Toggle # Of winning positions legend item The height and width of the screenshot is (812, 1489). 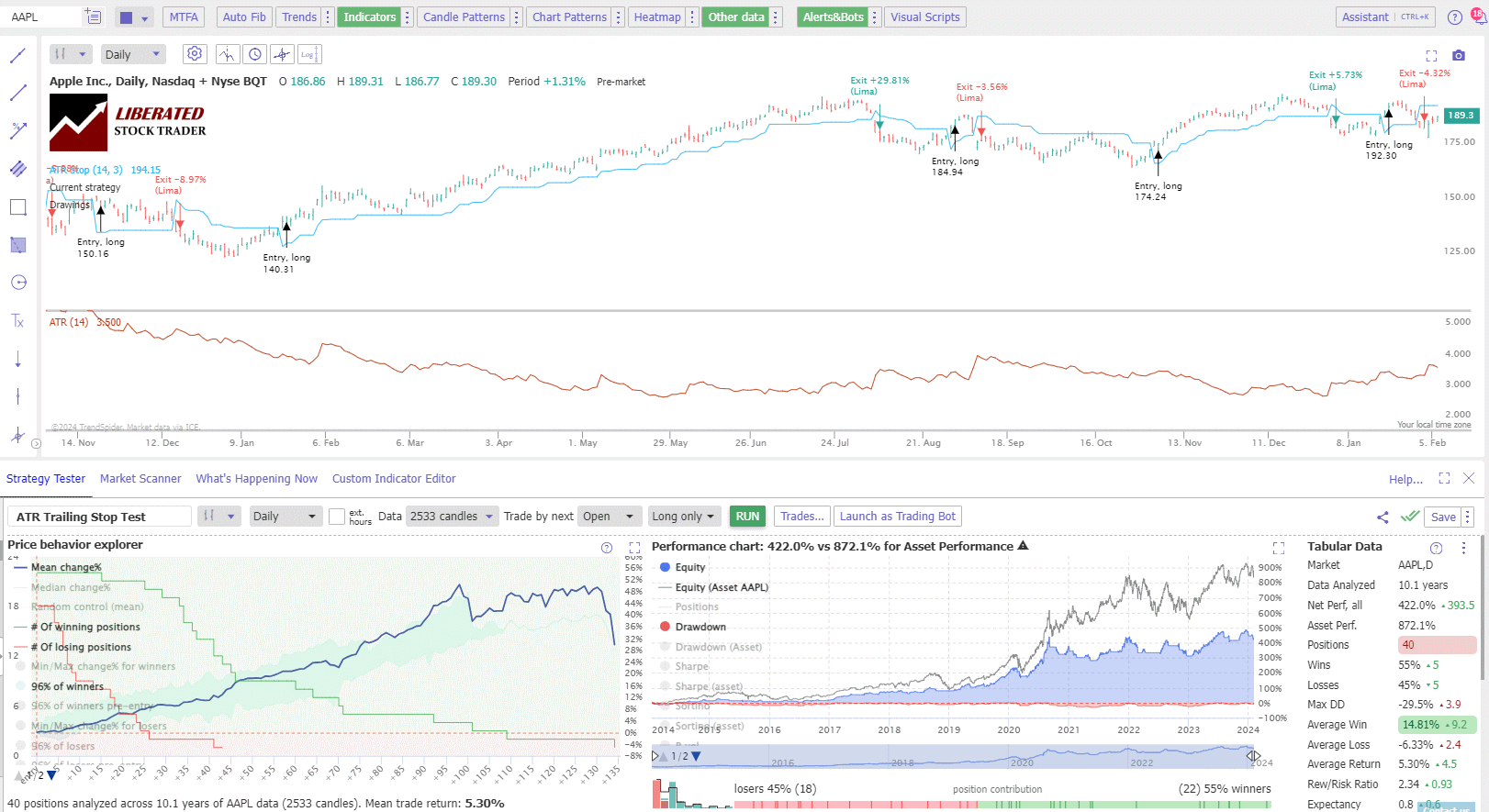tap(78, 627)
